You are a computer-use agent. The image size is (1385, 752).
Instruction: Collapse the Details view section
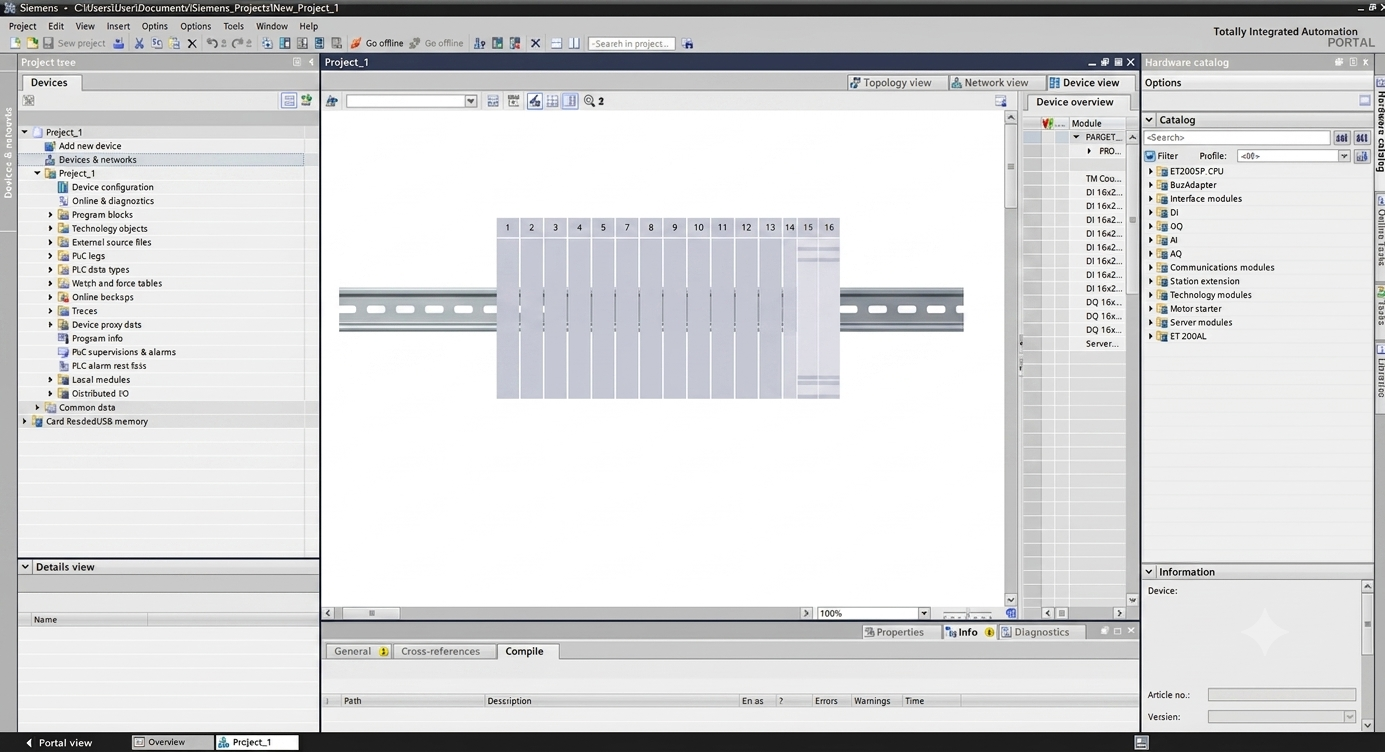pos(26,567)
